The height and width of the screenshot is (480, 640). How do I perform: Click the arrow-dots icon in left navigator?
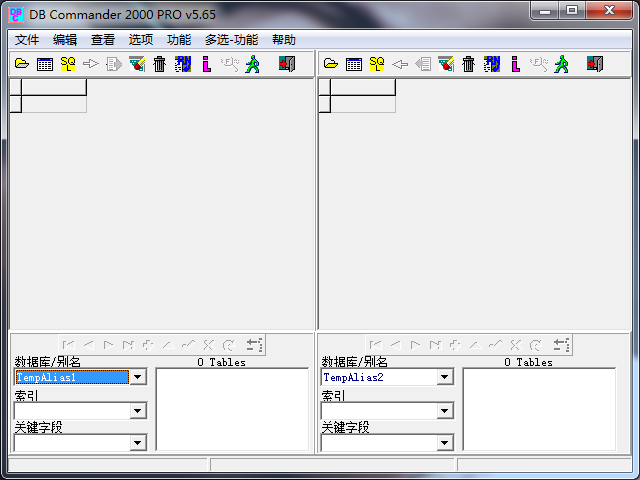pyautogui.click(x=254, y=345)
